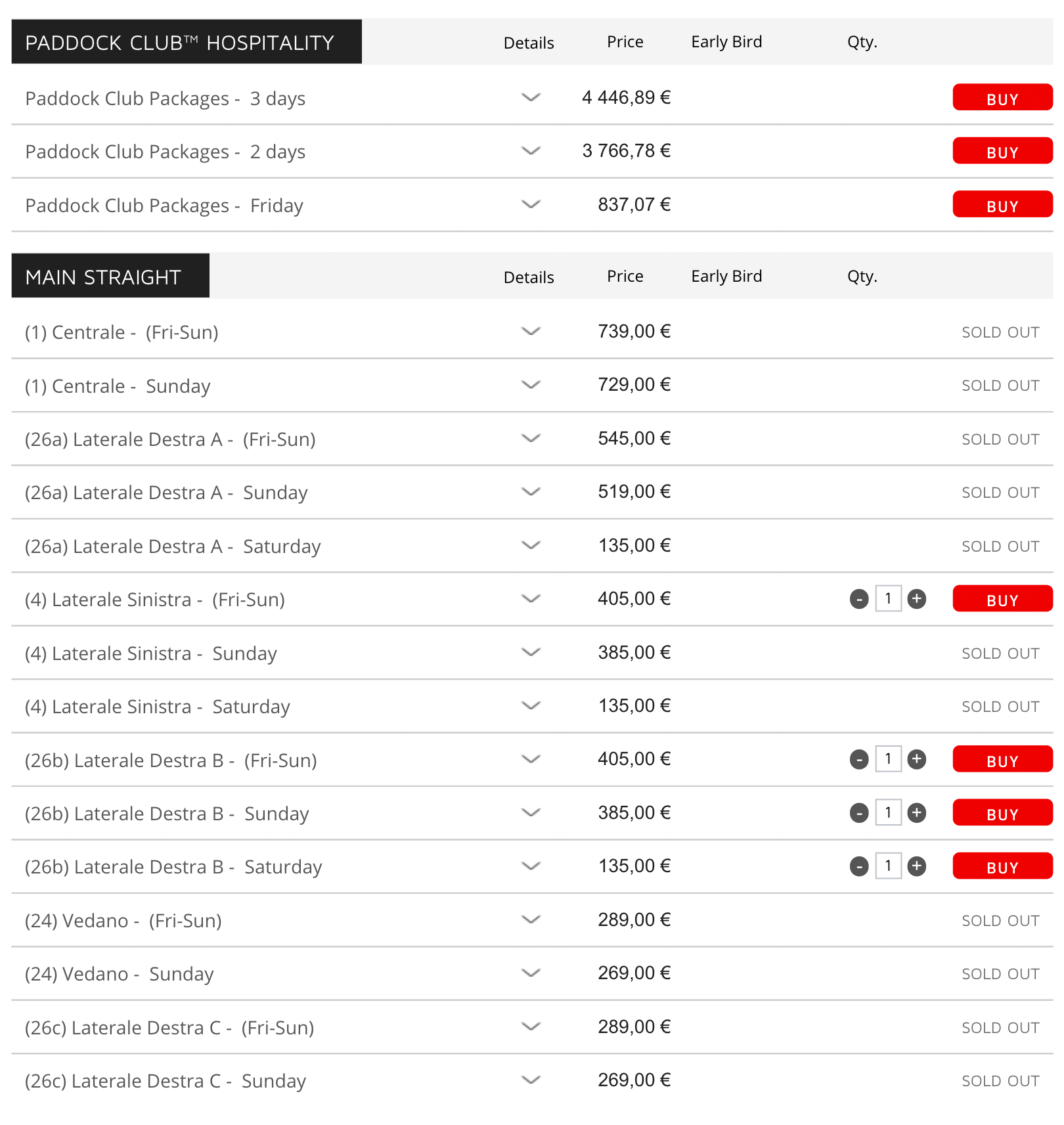Buy Laterale Sinistra (Fri-Sun) ticket
Image resolution: width=1064 pixels, height=1125 pixels.
(1002, 599)
